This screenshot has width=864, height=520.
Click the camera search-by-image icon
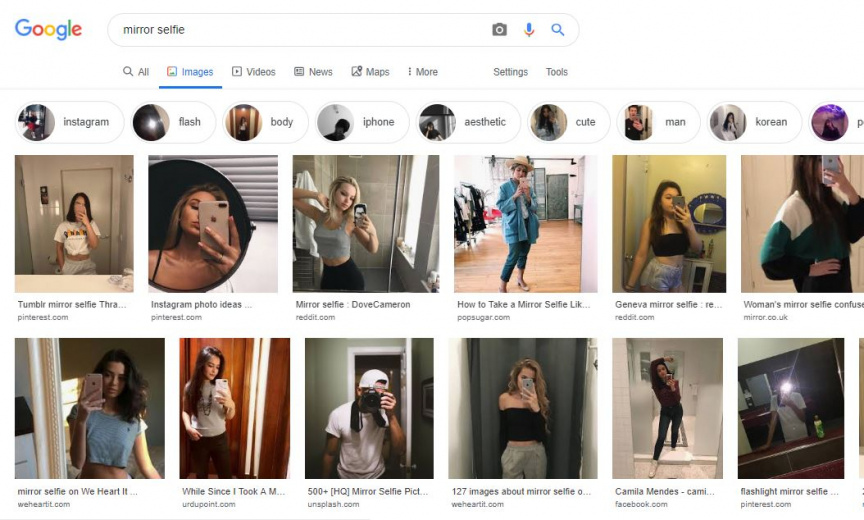[x=499, y=30]
